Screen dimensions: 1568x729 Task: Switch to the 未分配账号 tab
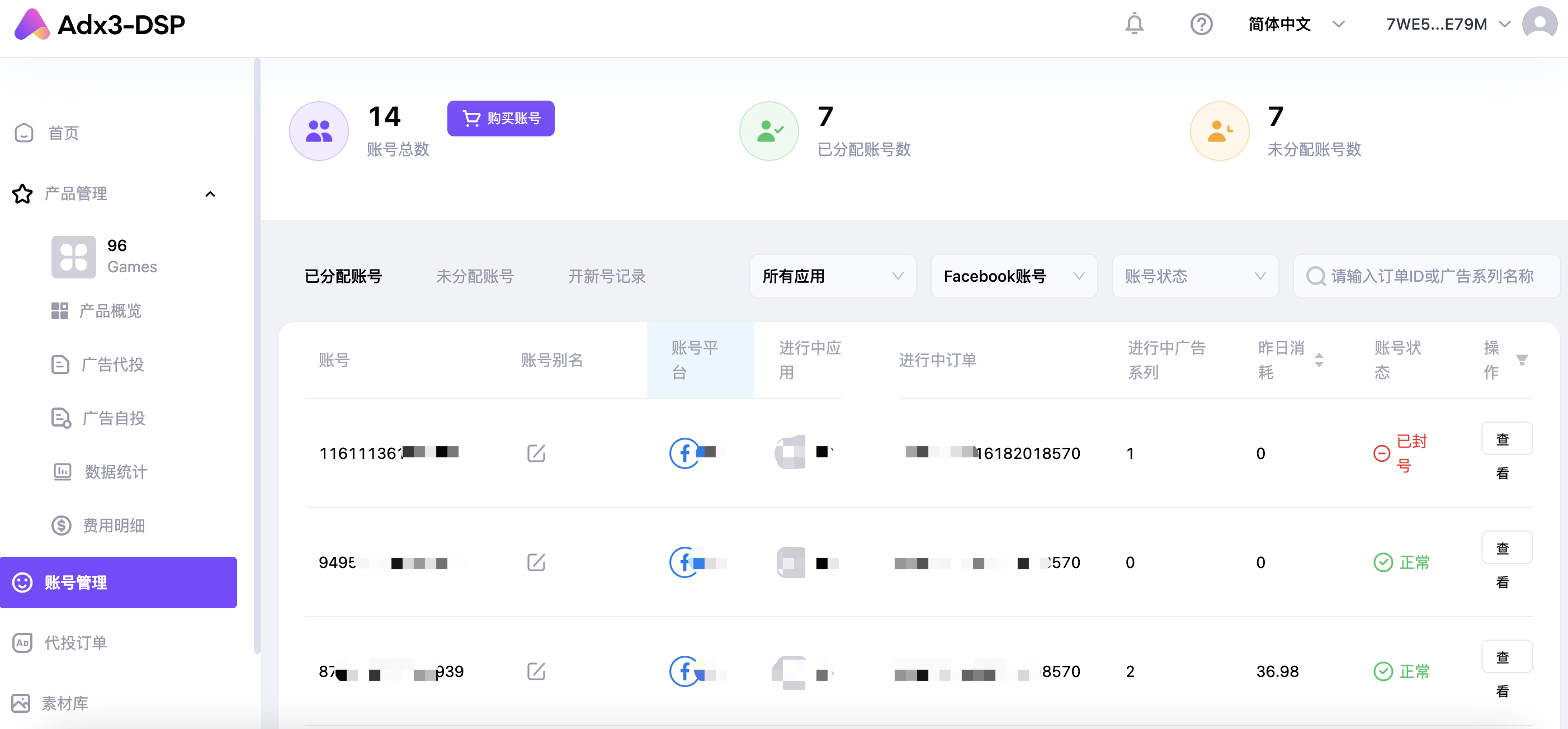click(475, 276)
